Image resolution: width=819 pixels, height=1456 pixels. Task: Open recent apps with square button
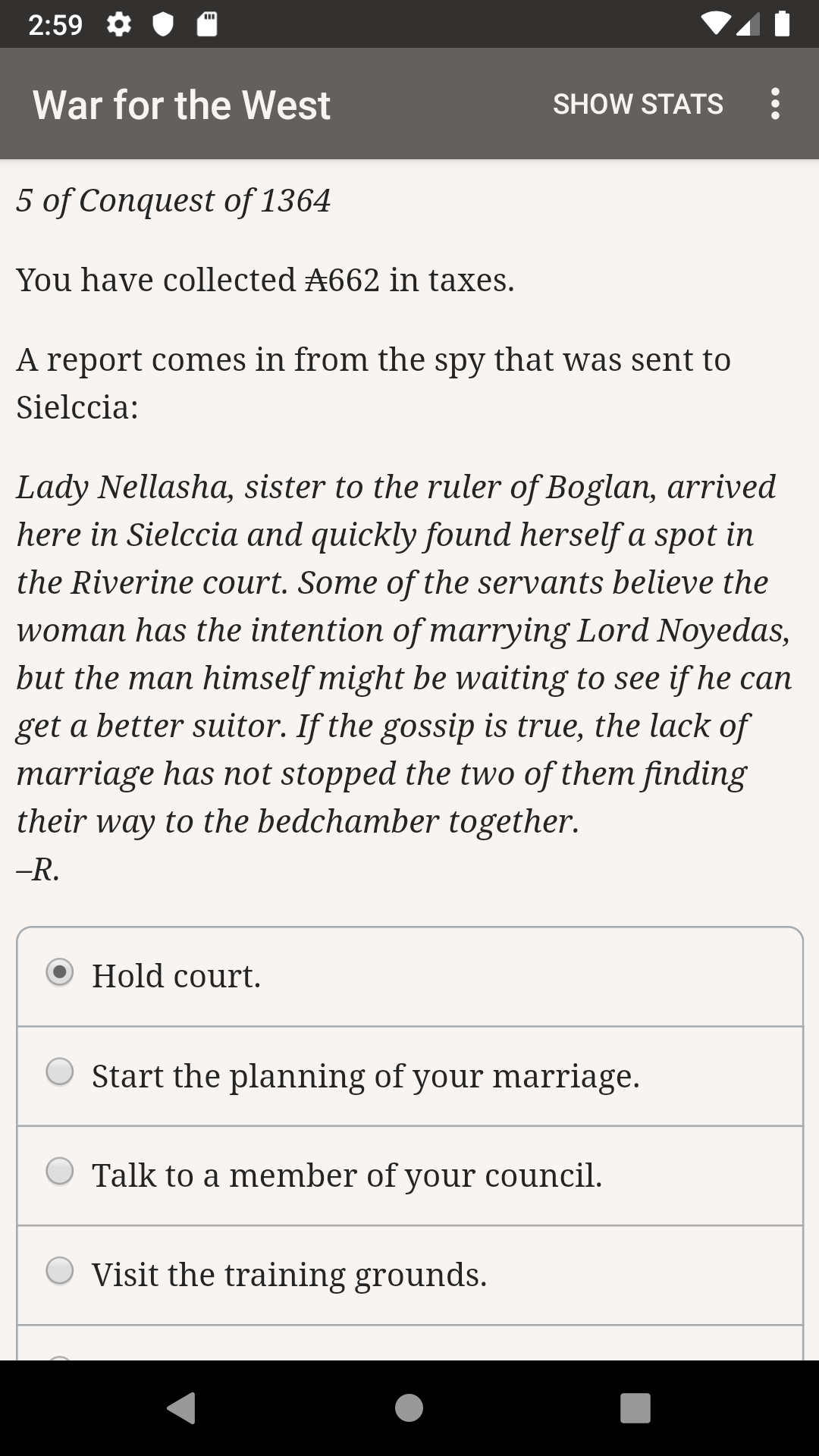(635, 1407)
